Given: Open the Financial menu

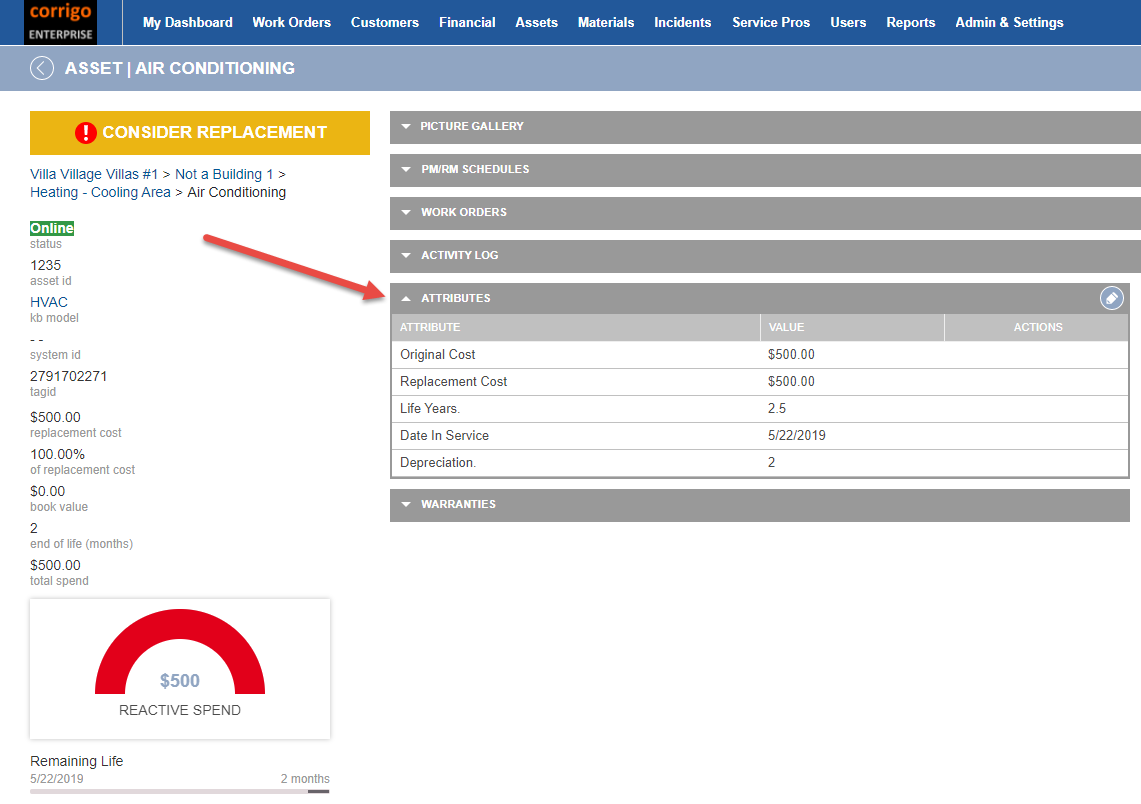Looking at the screenshot, I should coord(466,23).
